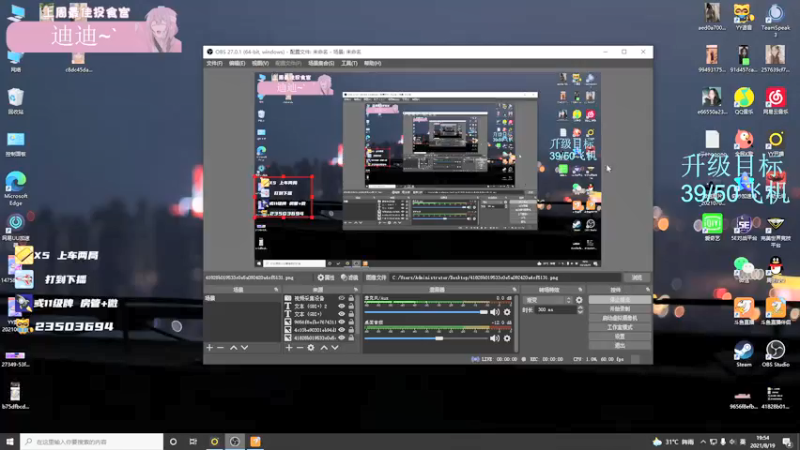Adjust 时长 300 ms duration stepper
800x450 pixels.
pyautogui.click(x=580, y=310)
